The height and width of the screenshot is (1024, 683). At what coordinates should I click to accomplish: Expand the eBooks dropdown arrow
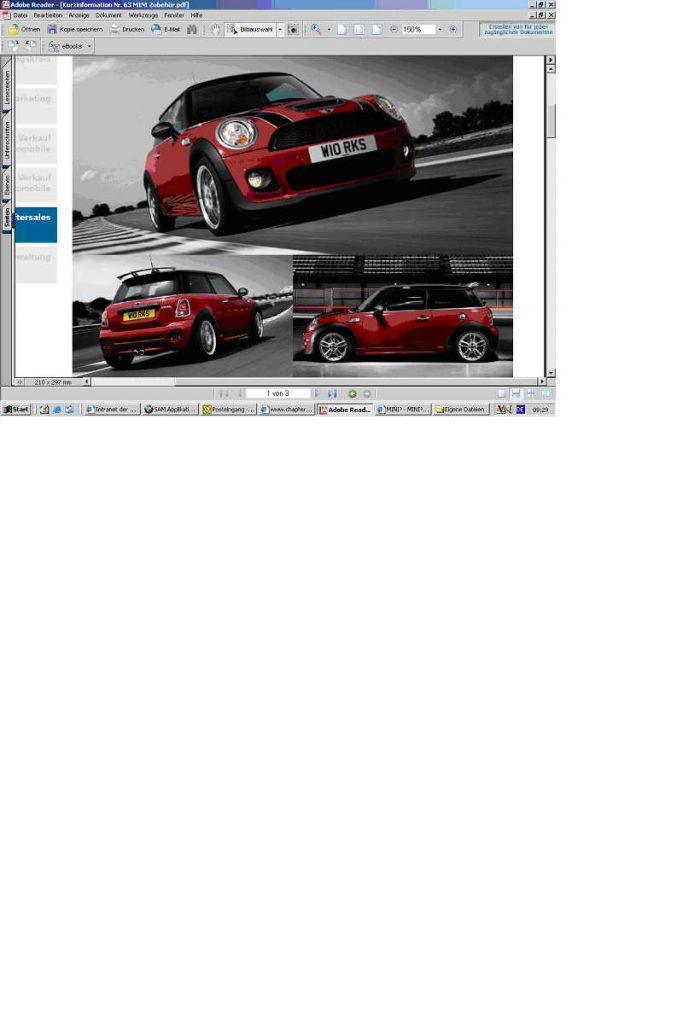coord(89,46)
